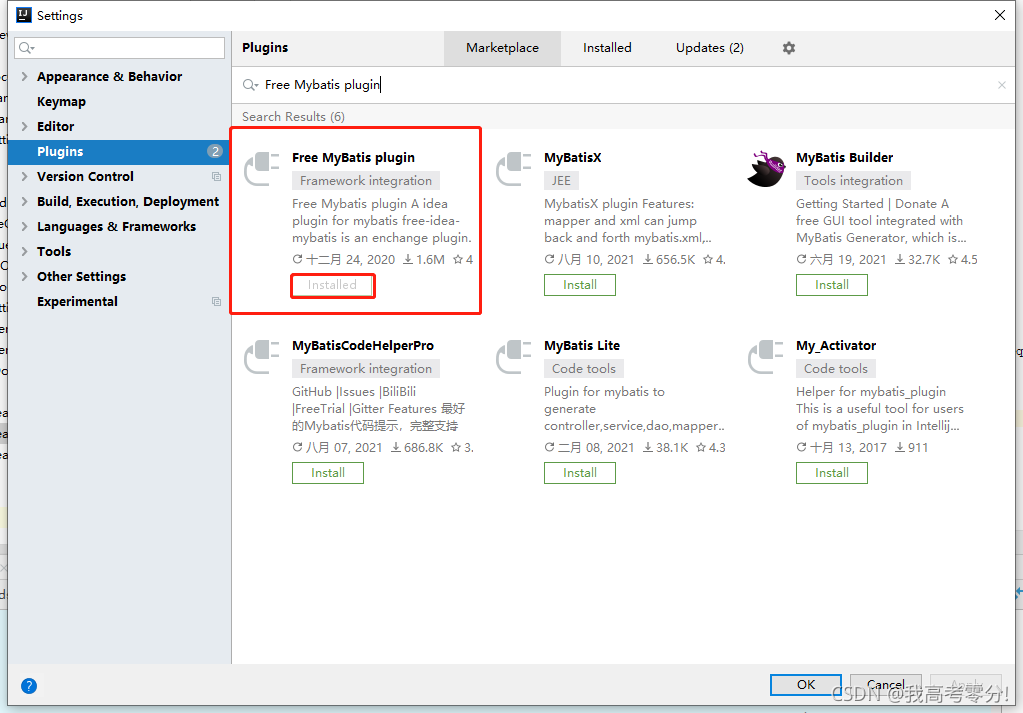This screenshot has width=1023, height=713.
Task: Click Tools integration tag on MyBatis Builder
Action: 853,181
